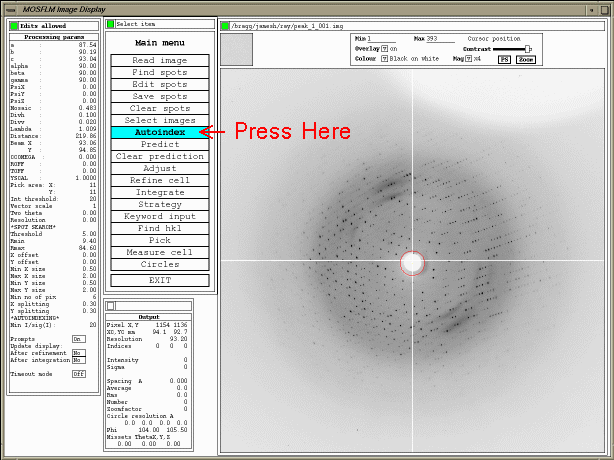The image size is (614, 460).
Task: Click the Lambda value 1.009
Action: point(87,129)
